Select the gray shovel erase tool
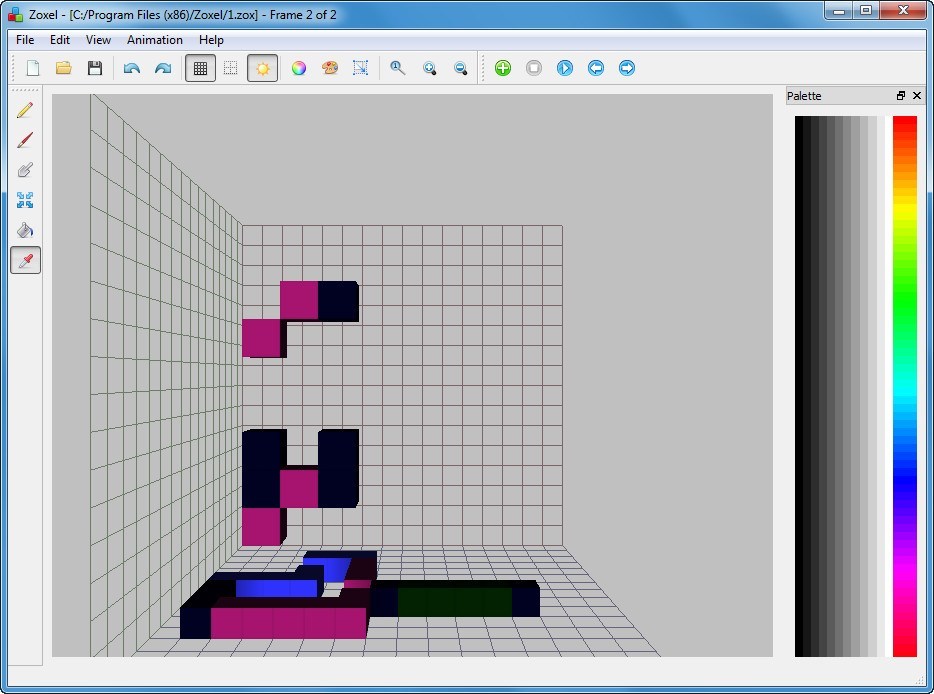934x694 pixels. point(25,170)
